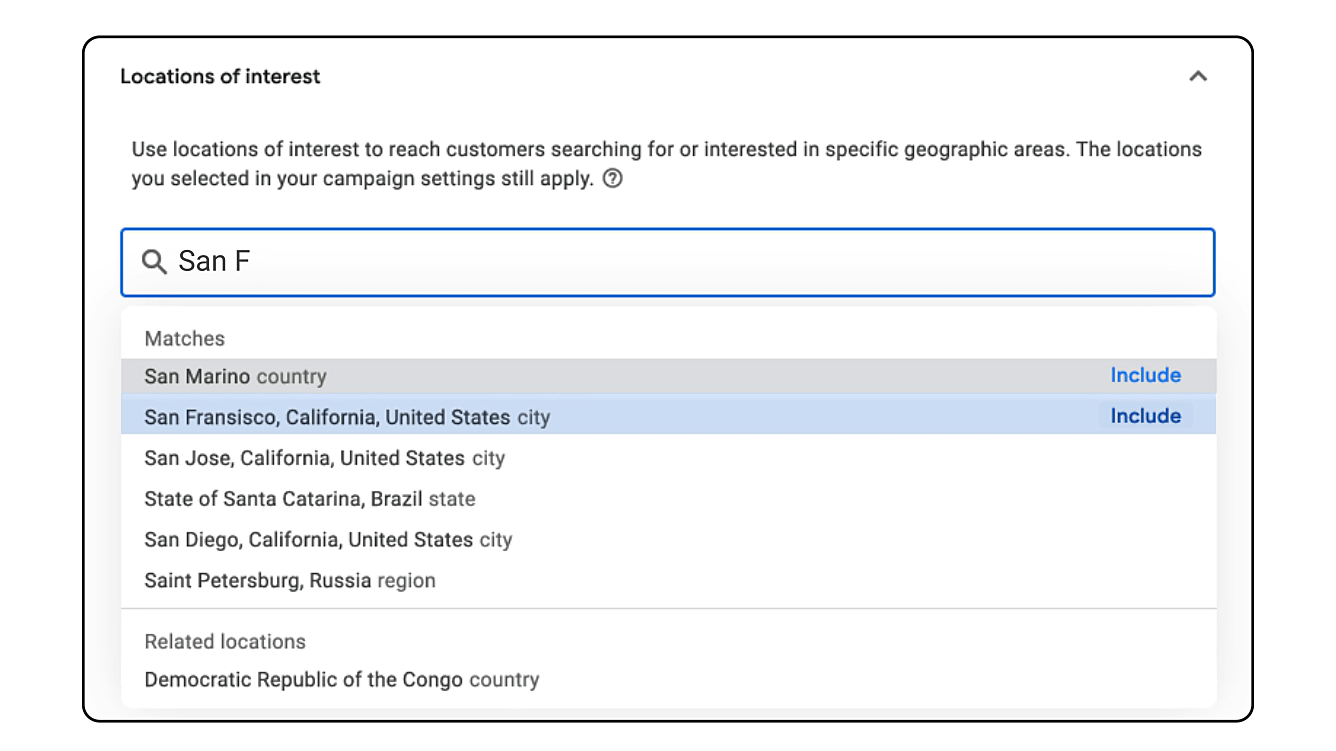1336x751 pixels.
Task: Click the Locations of interest heading
Action: tap(220, 76)
